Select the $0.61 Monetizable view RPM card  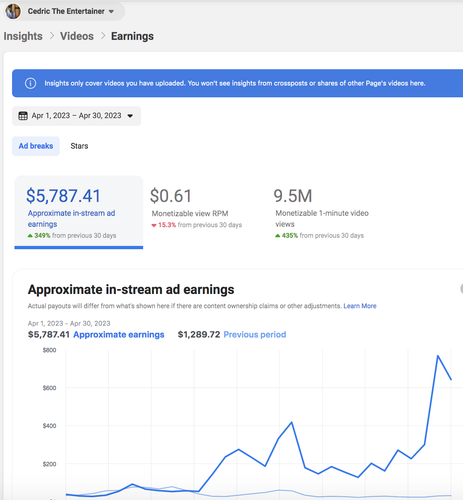[197, 208]
